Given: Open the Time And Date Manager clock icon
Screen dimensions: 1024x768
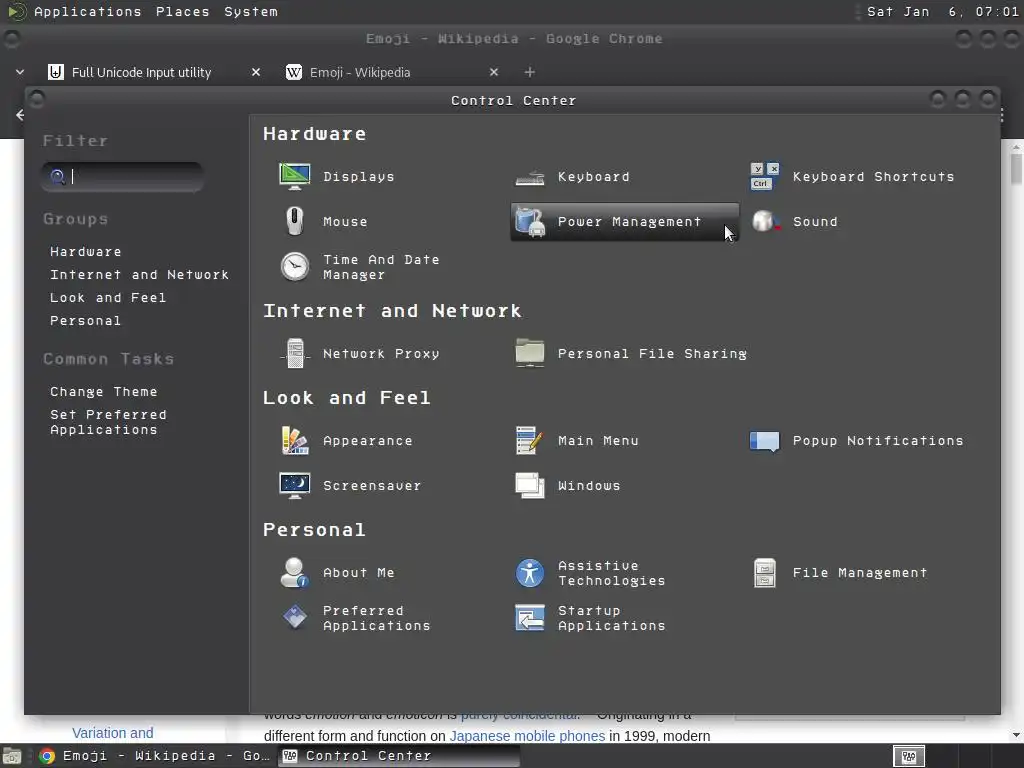Looking at the screenshot, I should (x=295, y=267).
